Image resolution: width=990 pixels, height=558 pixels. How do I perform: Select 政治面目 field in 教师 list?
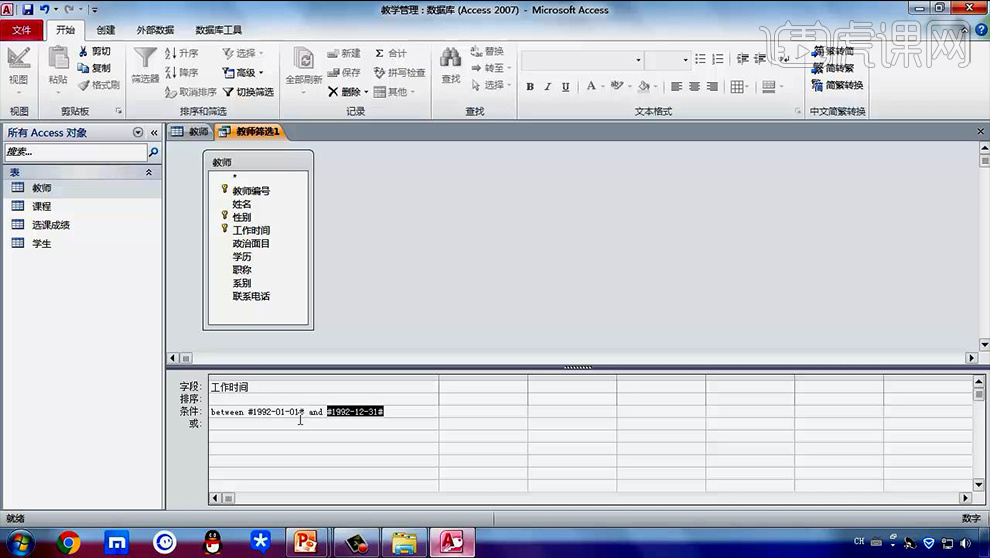tap(251, 243)
